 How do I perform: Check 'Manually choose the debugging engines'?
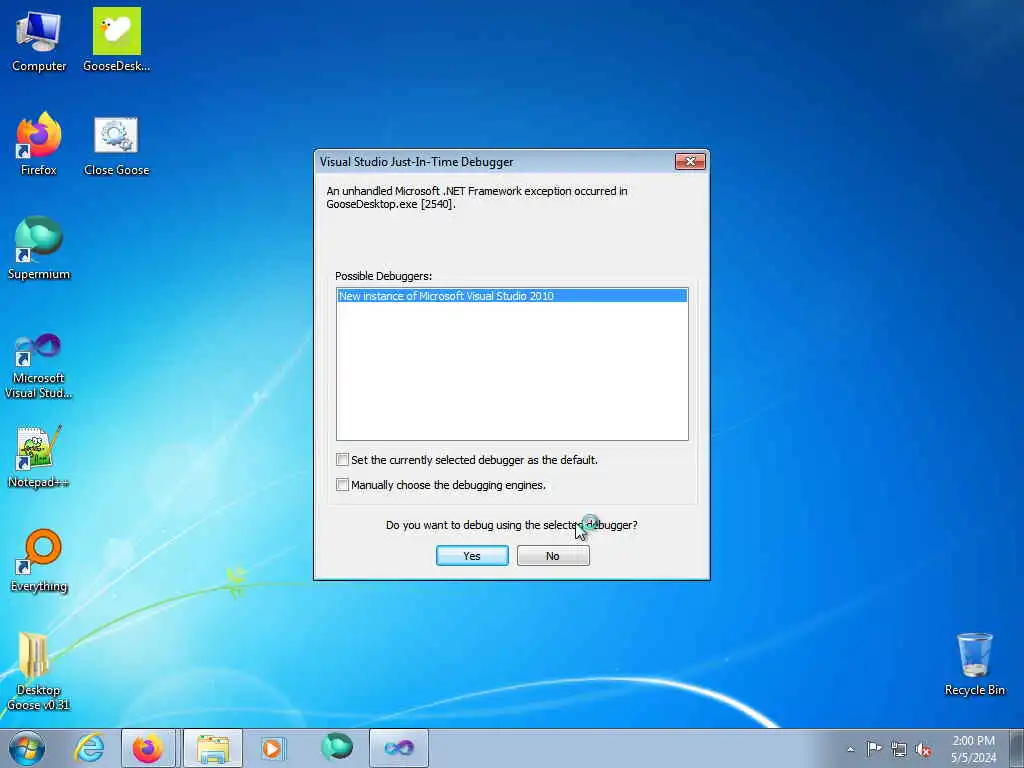[342, 485]
